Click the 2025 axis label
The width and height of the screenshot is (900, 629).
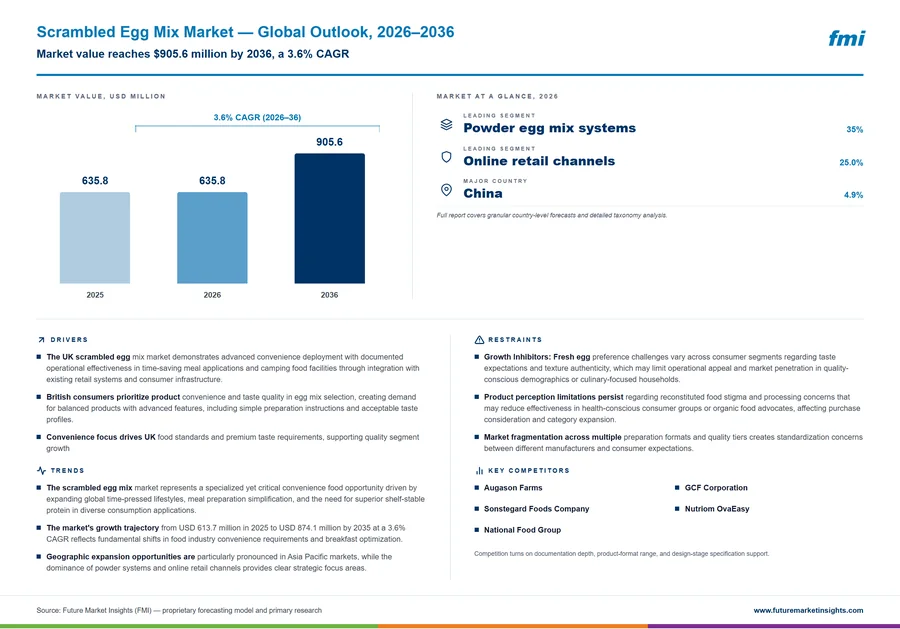point(95,295)
